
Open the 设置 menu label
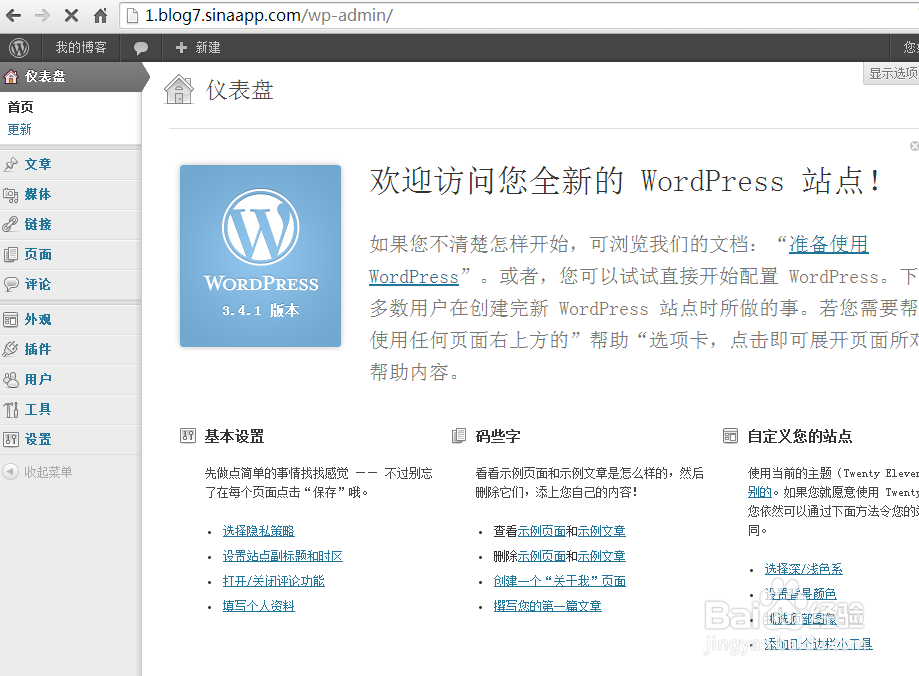[x=38, y=439]
